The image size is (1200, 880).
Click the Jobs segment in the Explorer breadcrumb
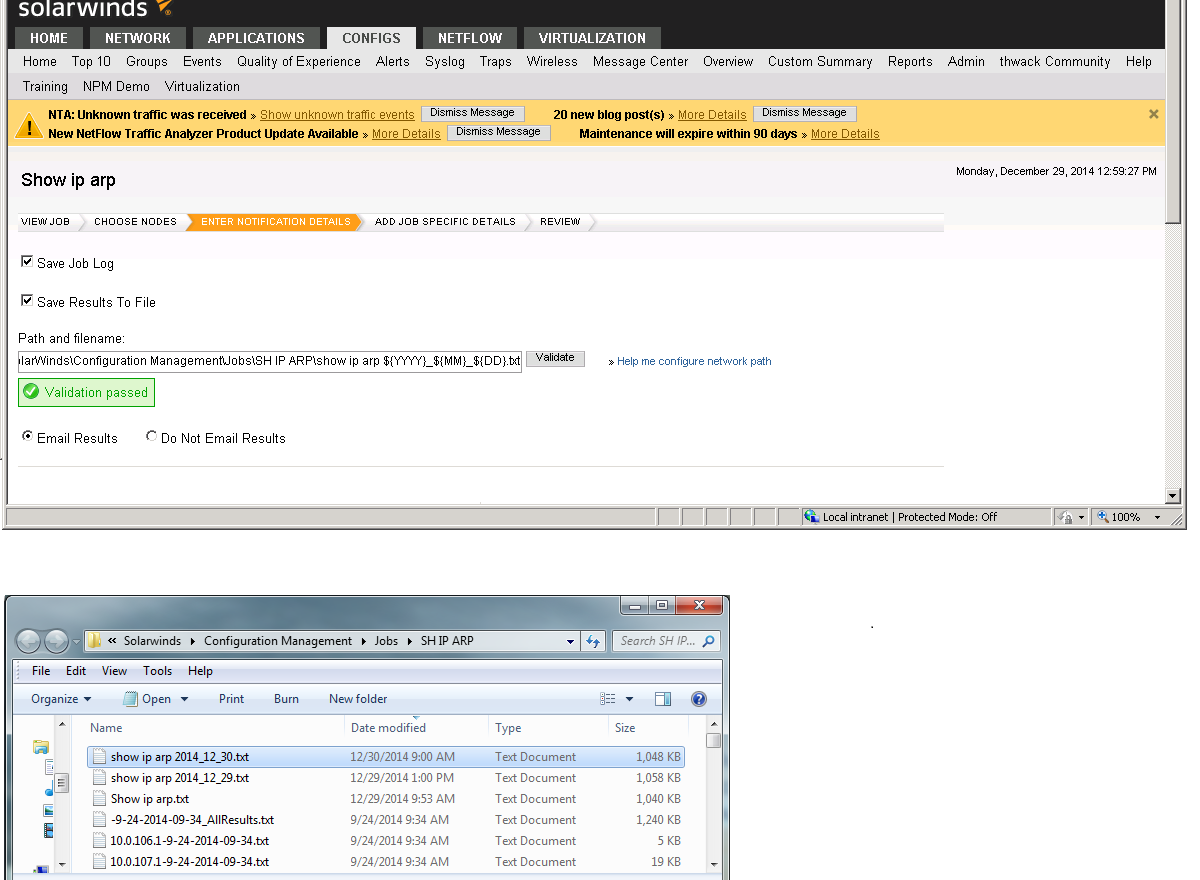click(x=386, y=641)
